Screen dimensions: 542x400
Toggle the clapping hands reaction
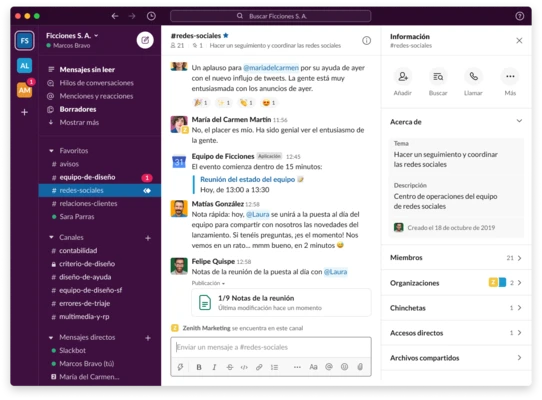click(x=246, y=103)
